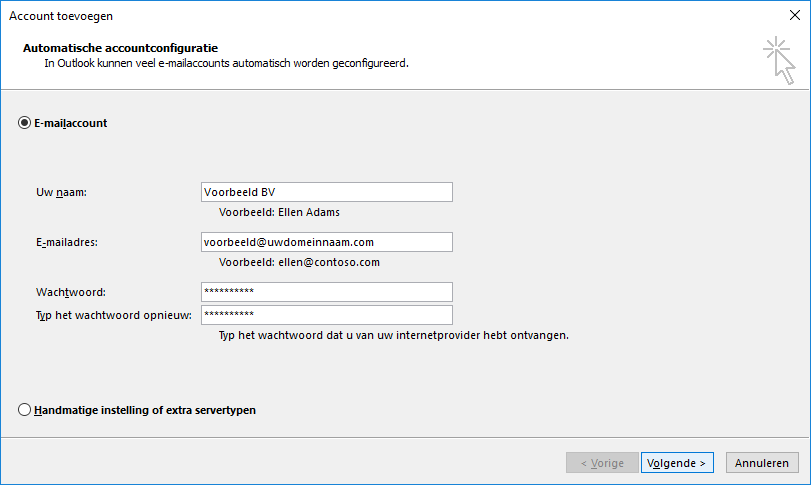Focus the Uw naam field containing Voorbeeld BV
Viewport: 811px width, 487px height.
pos(327,192)
